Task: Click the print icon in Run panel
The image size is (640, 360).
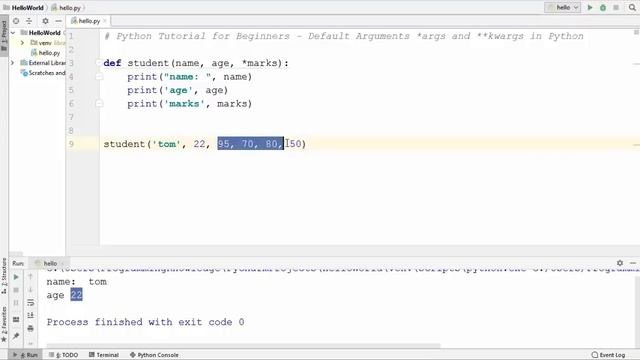Action: (31, 329)
